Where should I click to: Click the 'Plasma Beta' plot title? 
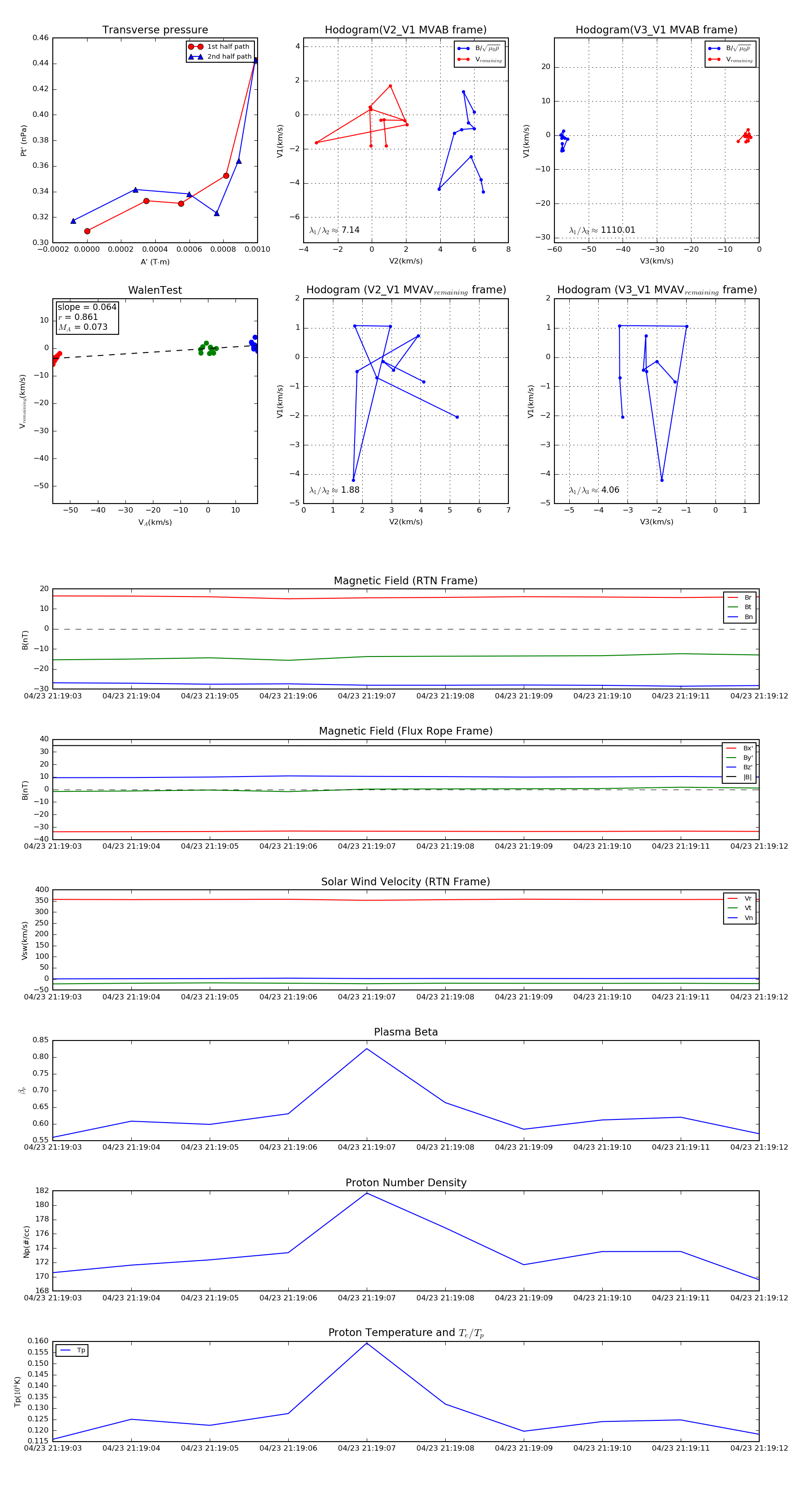(406, 1032)
